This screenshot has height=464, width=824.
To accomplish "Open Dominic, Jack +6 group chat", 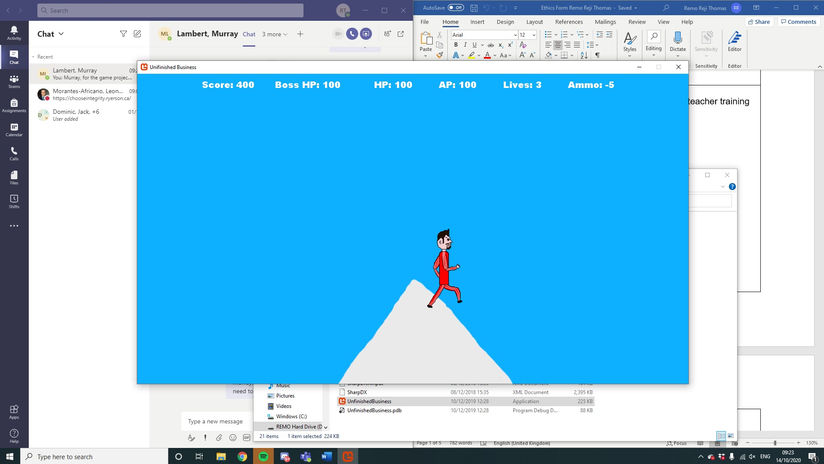I will coord(84,115).
